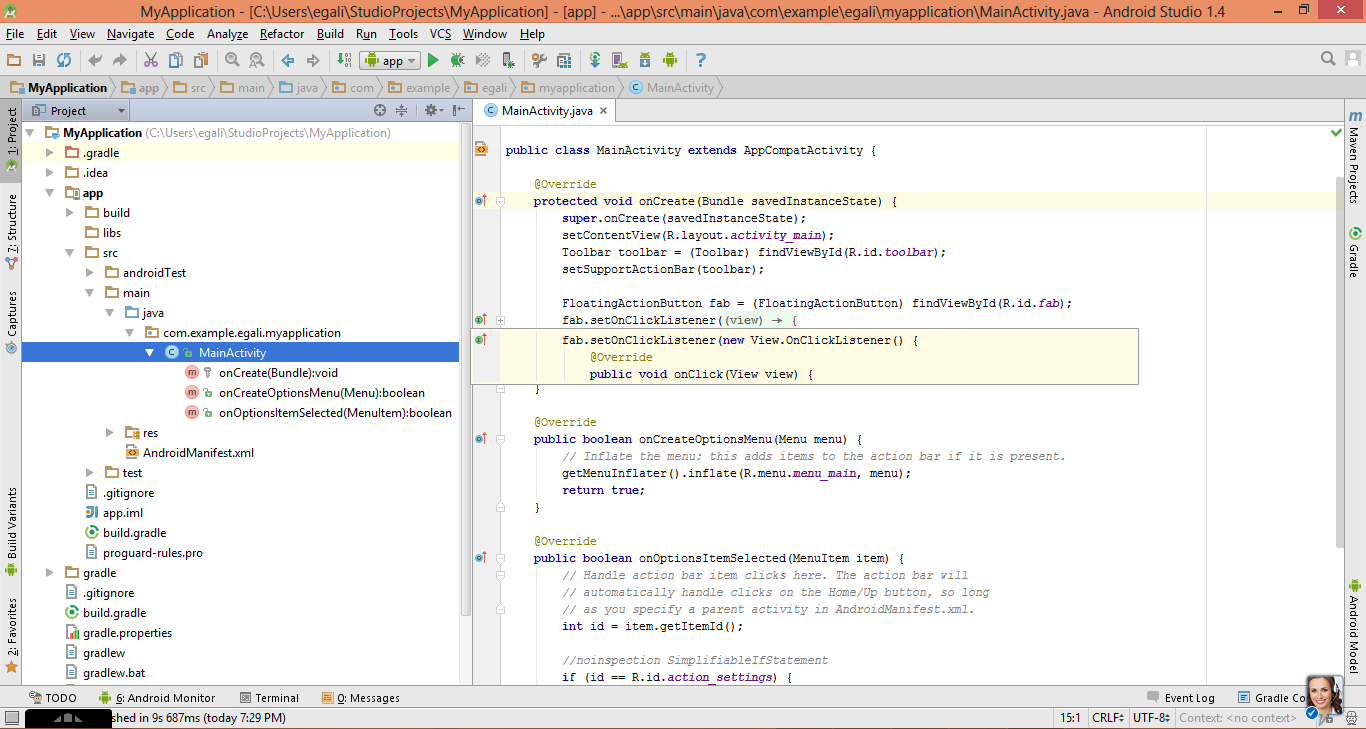The height and width of the screenshot is (729, 1366).
Task: Click the Debug app bug icon
Action: coord(457,61)
